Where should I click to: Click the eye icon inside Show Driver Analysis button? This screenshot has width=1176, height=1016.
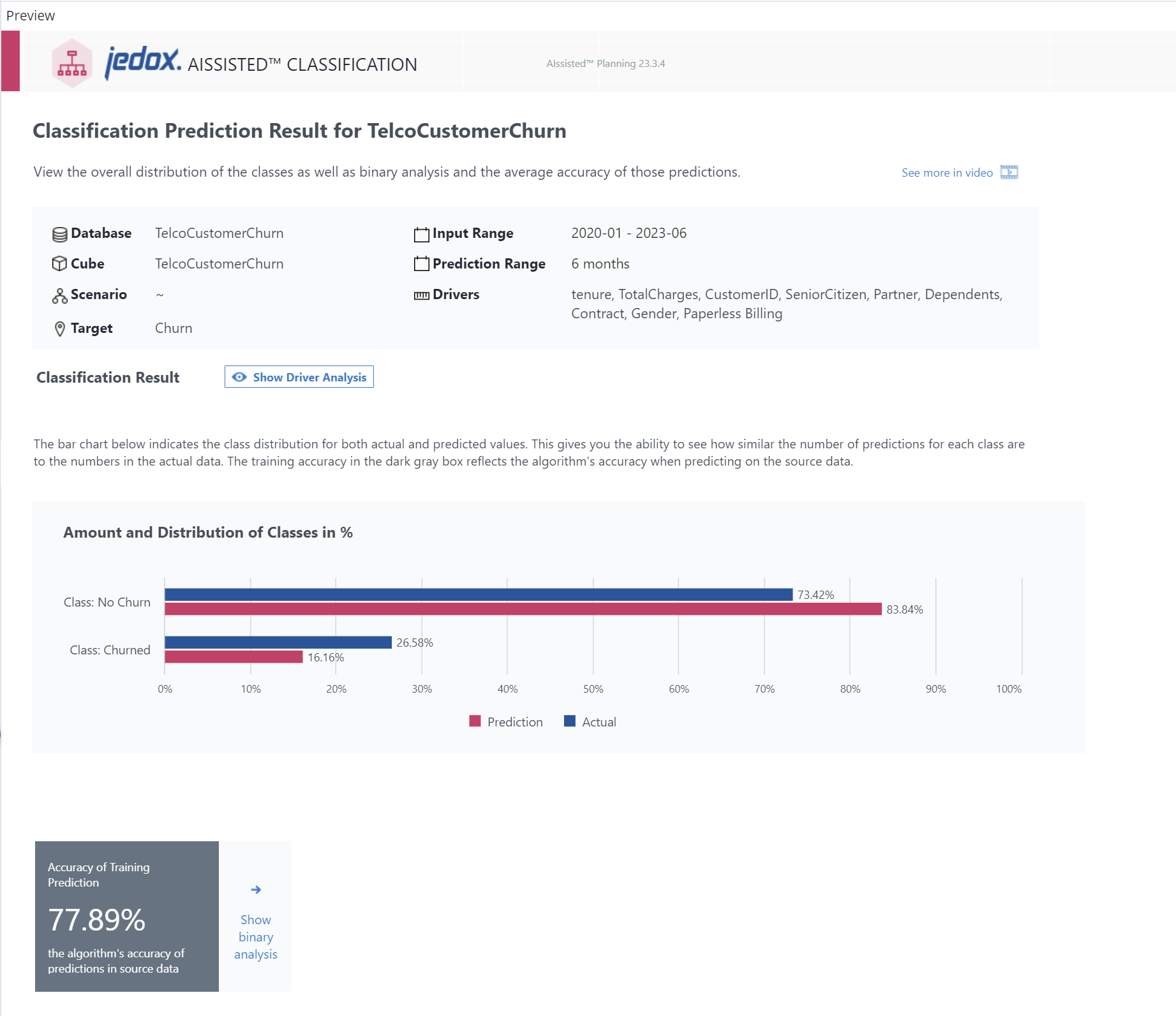tap(239, 378)
